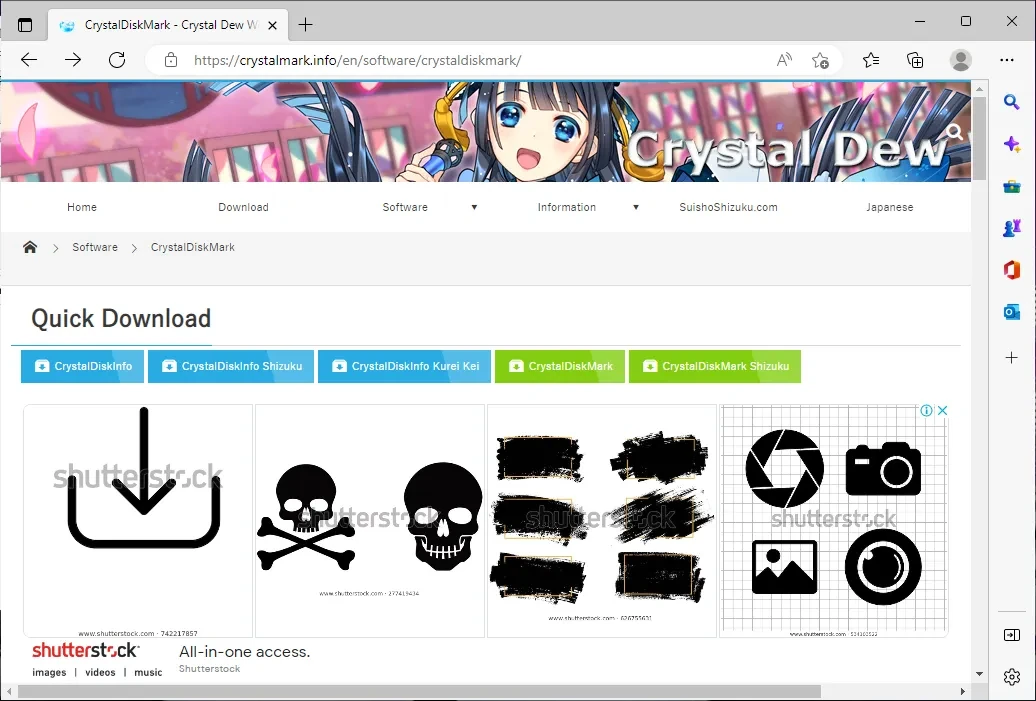This screenshot has height=701, width=1036.
Task: Close the CrystalDiskMark tab
Action: point(272,25)
